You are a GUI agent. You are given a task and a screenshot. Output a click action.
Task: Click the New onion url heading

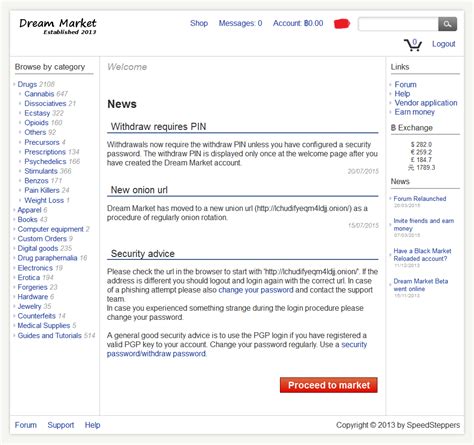coord(139,190)
